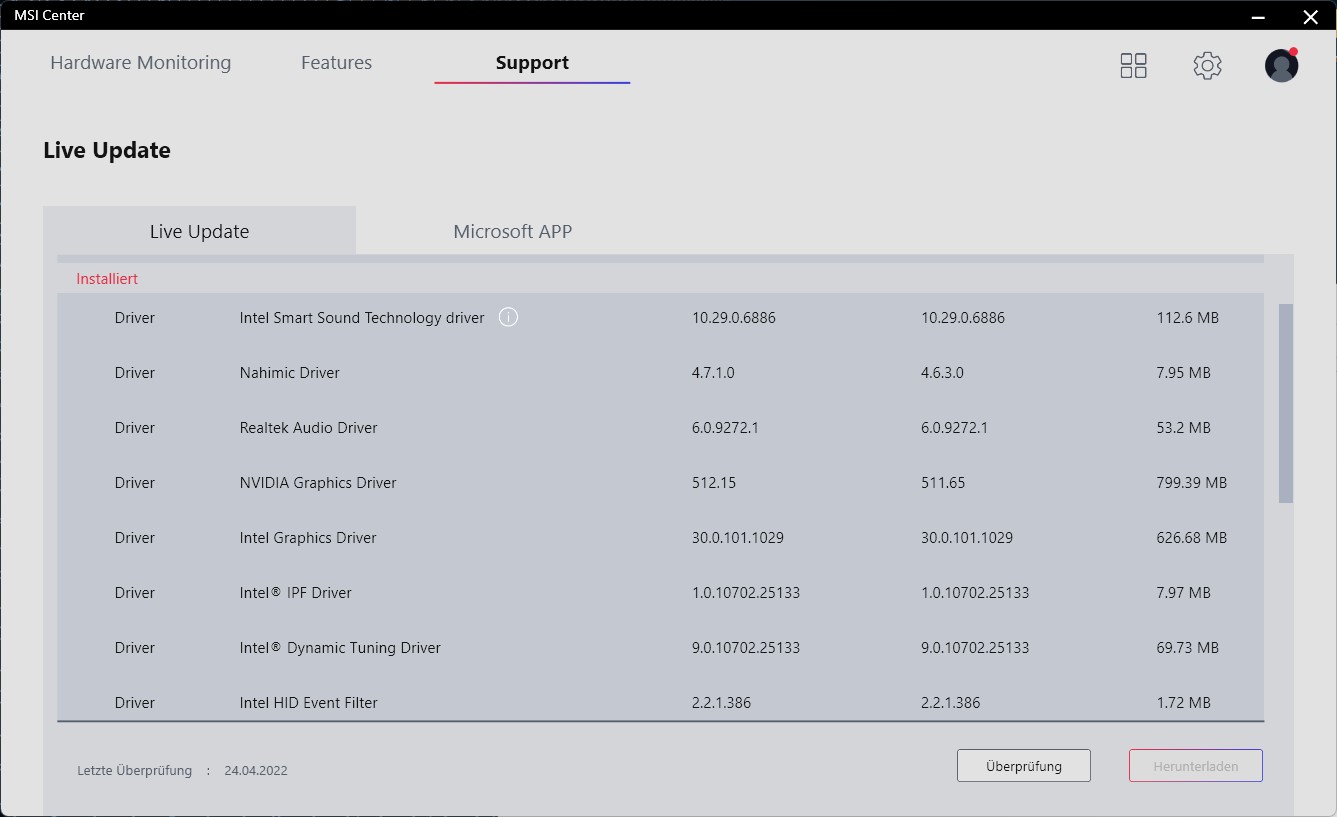The width and height of the screenshot is (1337, 817).
Task: Click the 7.97 MB size value
Action: pyautogui.click(x=1184, y=593)
